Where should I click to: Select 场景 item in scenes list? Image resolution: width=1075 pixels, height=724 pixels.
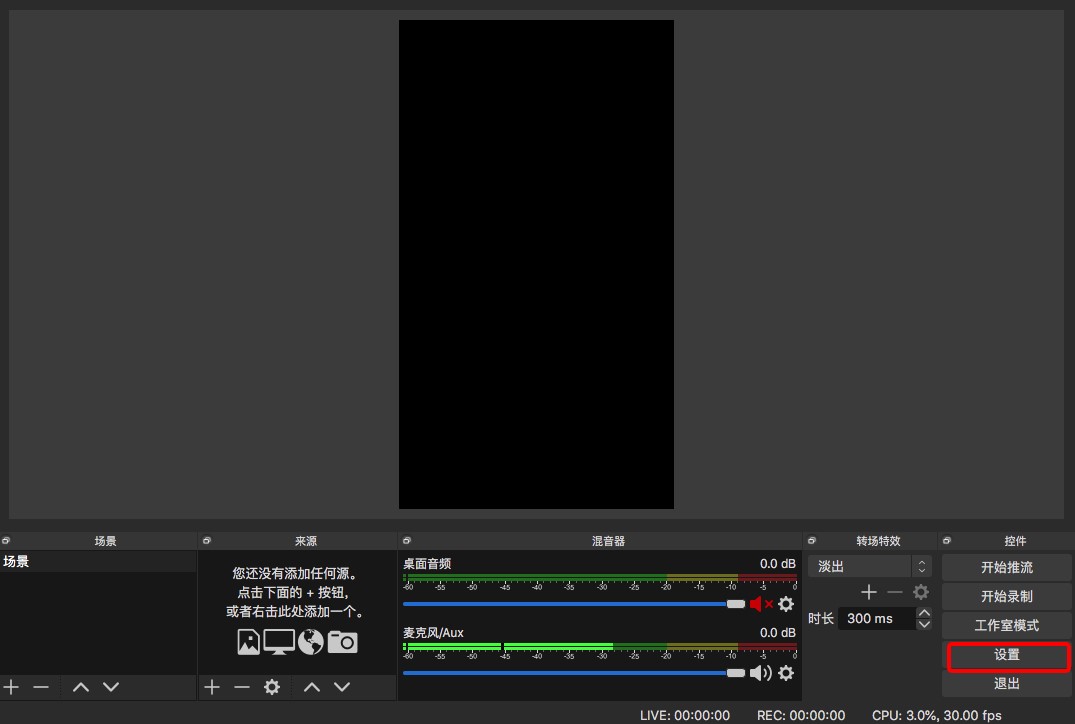tap(98, 562)
